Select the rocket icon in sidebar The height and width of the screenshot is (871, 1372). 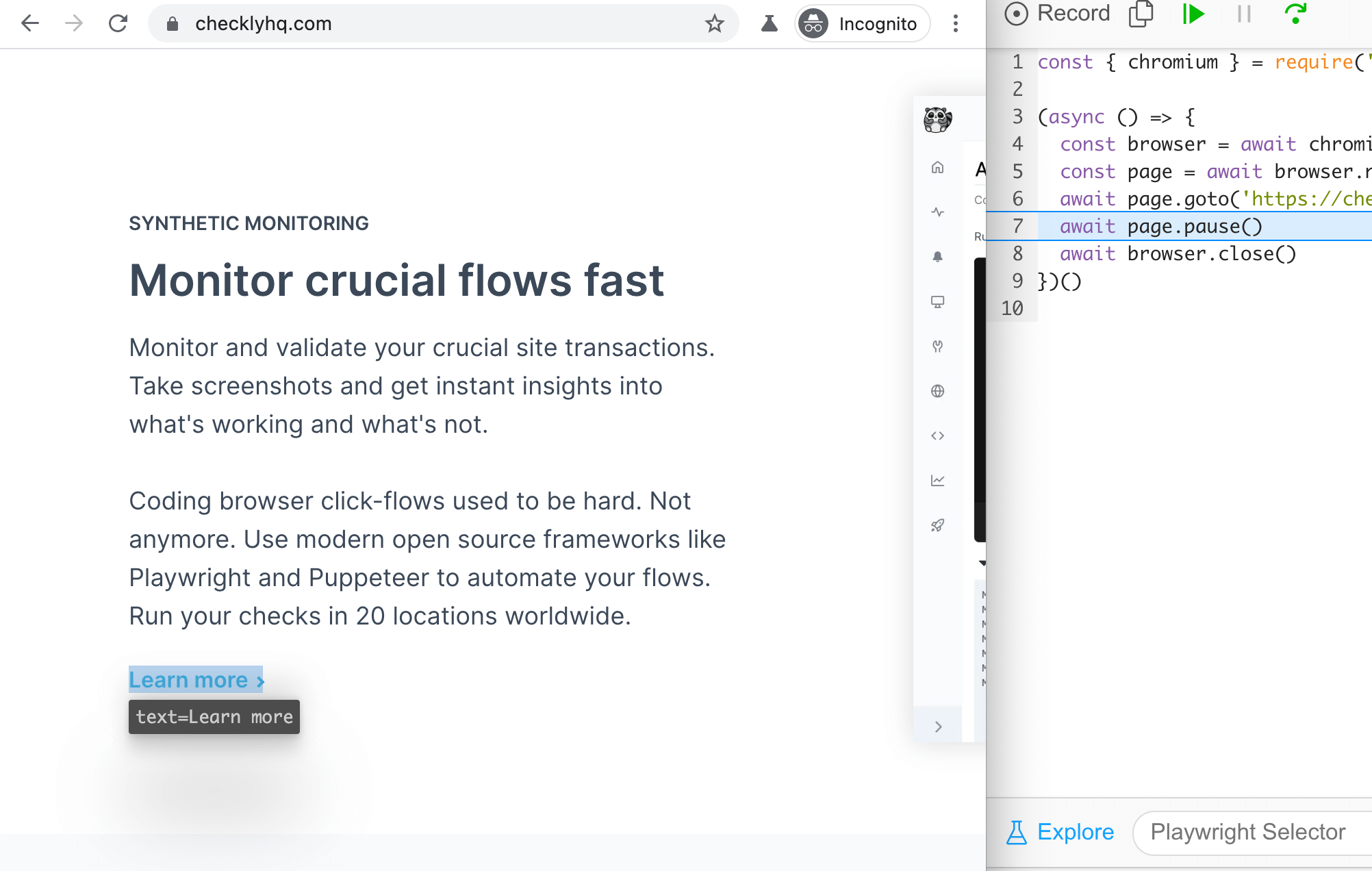(x=937, y=525)
